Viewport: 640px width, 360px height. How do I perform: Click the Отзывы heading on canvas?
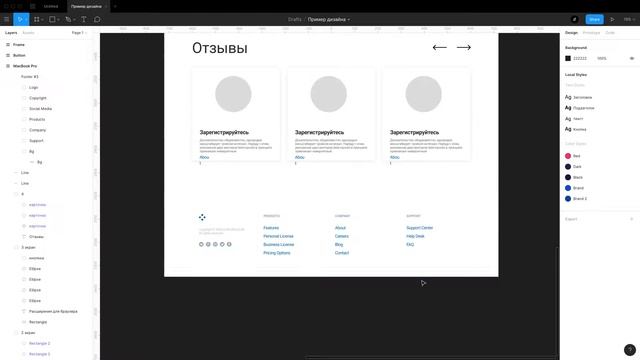click(x=220, y=48)
